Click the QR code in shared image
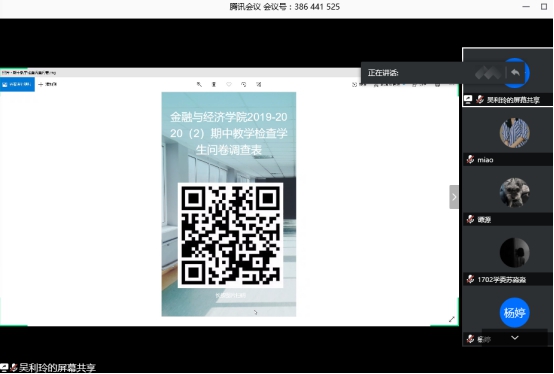Image resolution: width=554 pixels, height=374 pixels. click(x=230, y=235)
